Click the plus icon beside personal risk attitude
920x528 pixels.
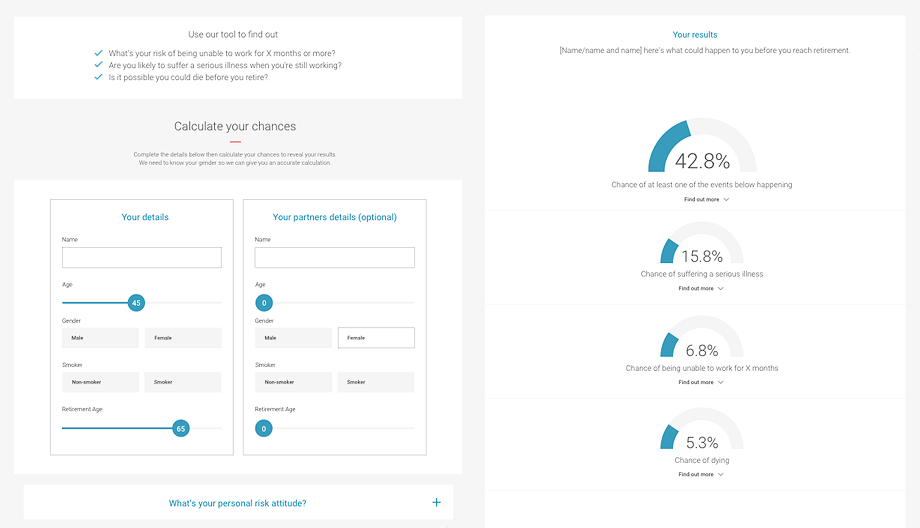coord(436,502)
